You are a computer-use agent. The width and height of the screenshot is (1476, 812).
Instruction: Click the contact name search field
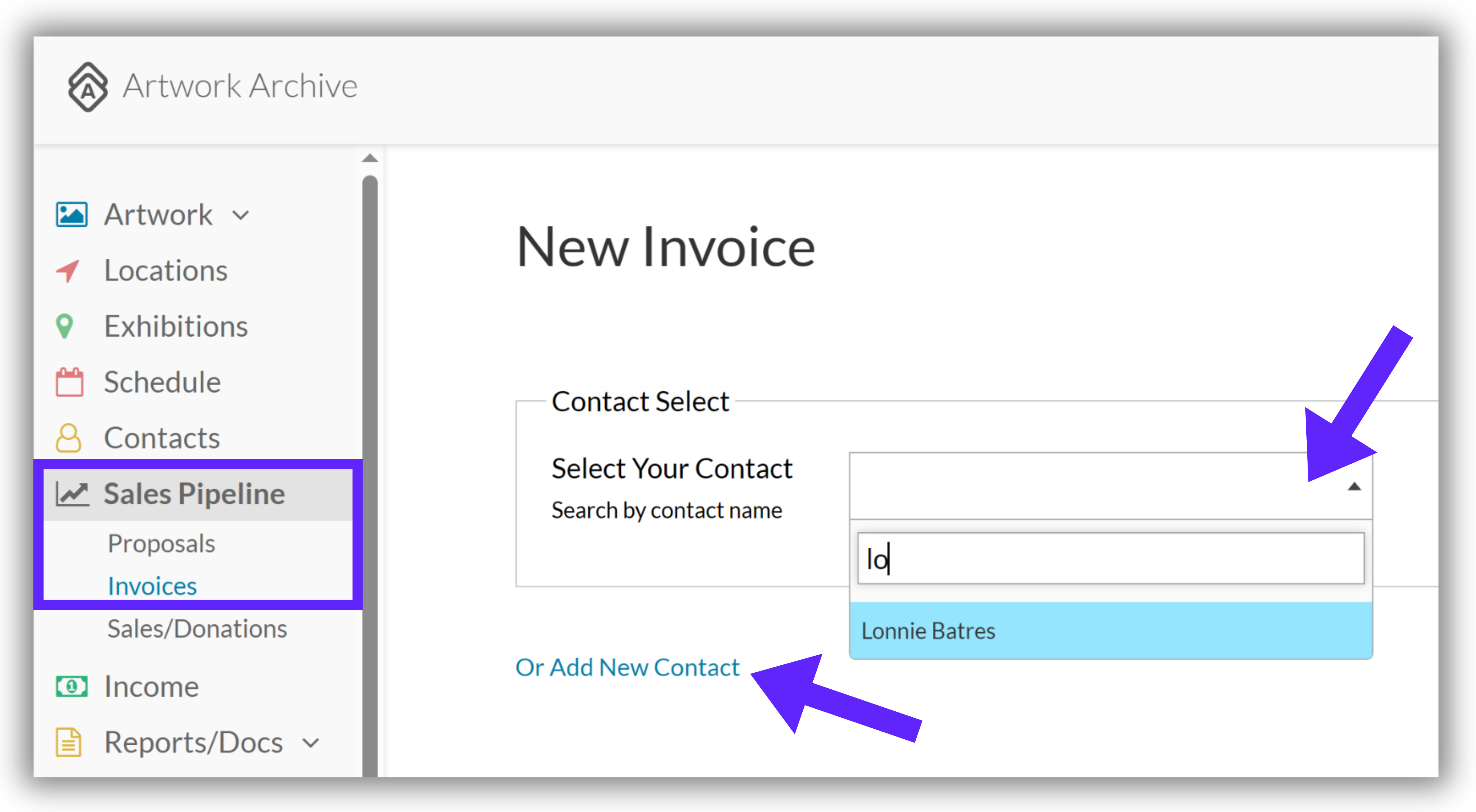1111,559
